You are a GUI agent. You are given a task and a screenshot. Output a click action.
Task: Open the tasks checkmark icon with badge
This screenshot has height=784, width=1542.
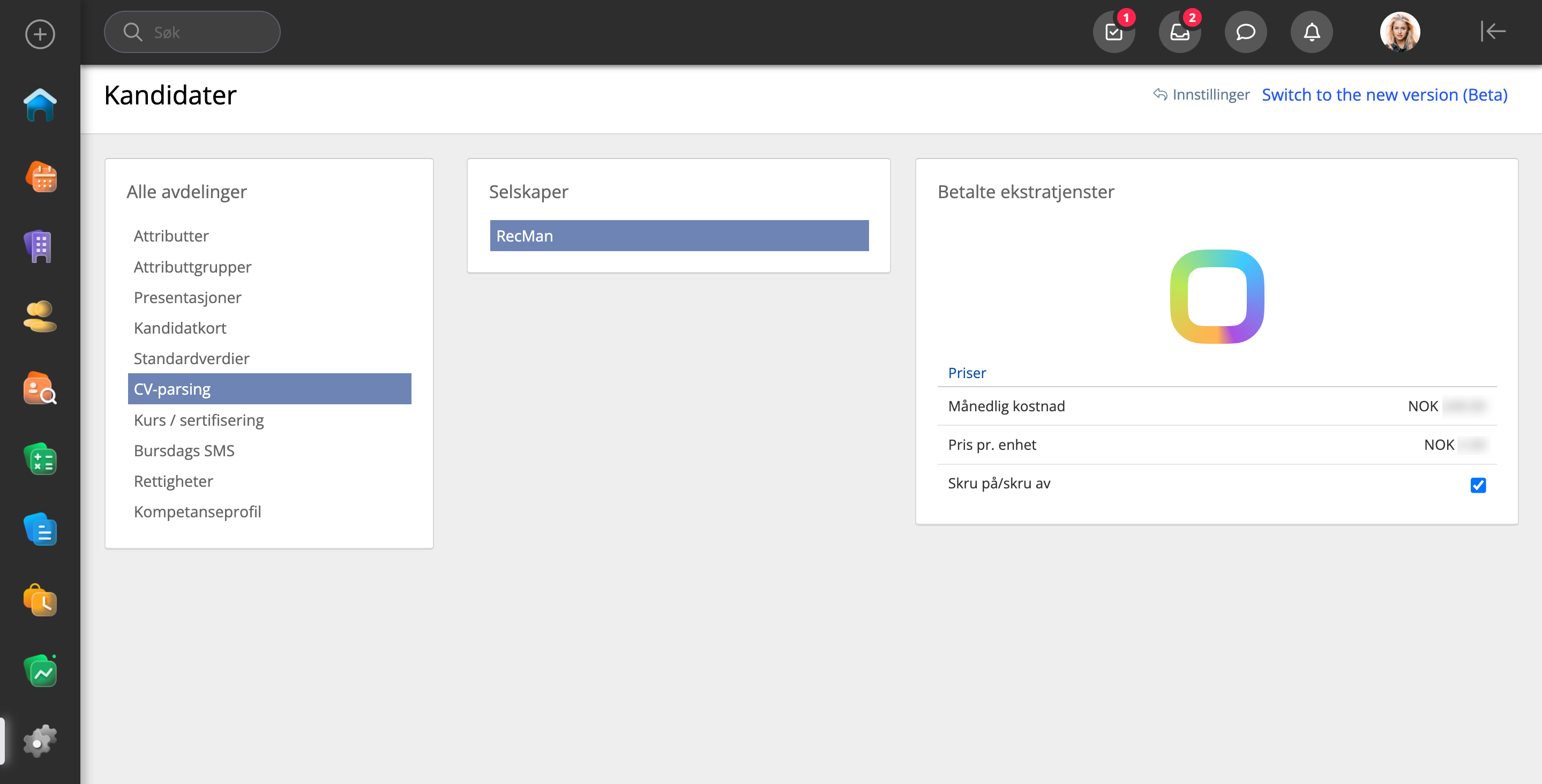click(1113, 32)
